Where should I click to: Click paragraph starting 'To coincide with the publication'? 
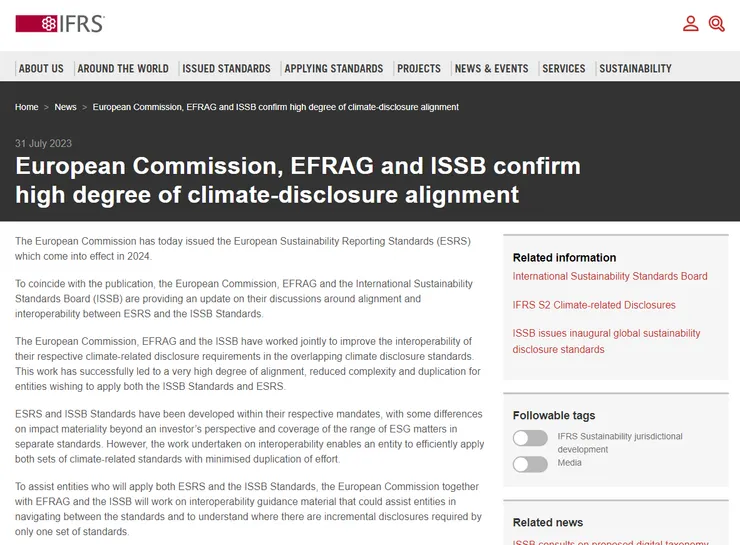pos(244,299)
